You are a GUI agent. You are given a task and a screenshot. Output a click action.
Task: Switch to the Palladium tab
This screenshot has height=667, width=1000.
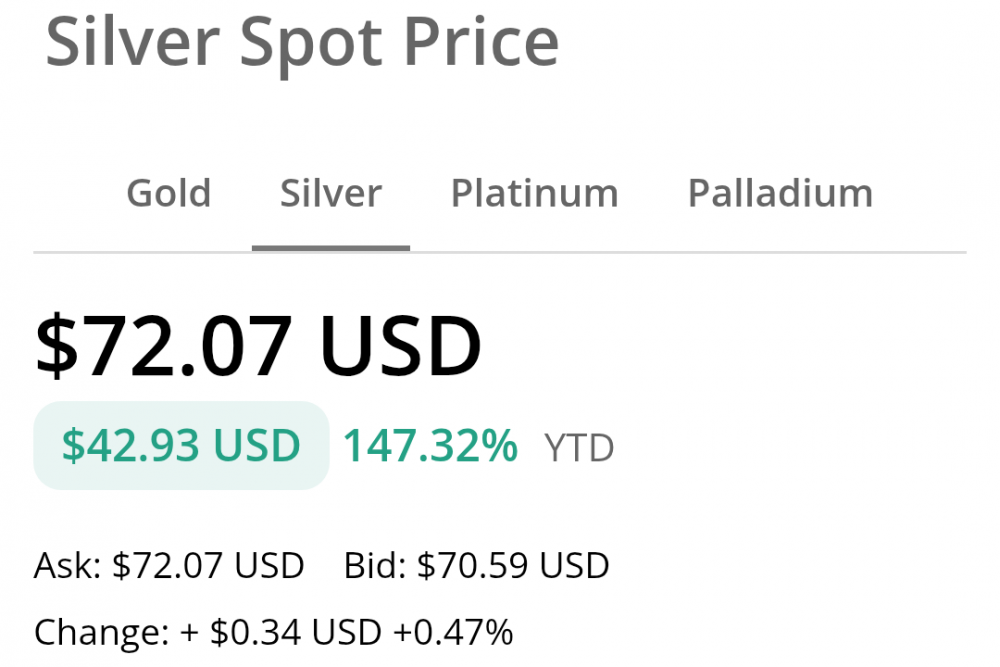[x=780, y=193]
